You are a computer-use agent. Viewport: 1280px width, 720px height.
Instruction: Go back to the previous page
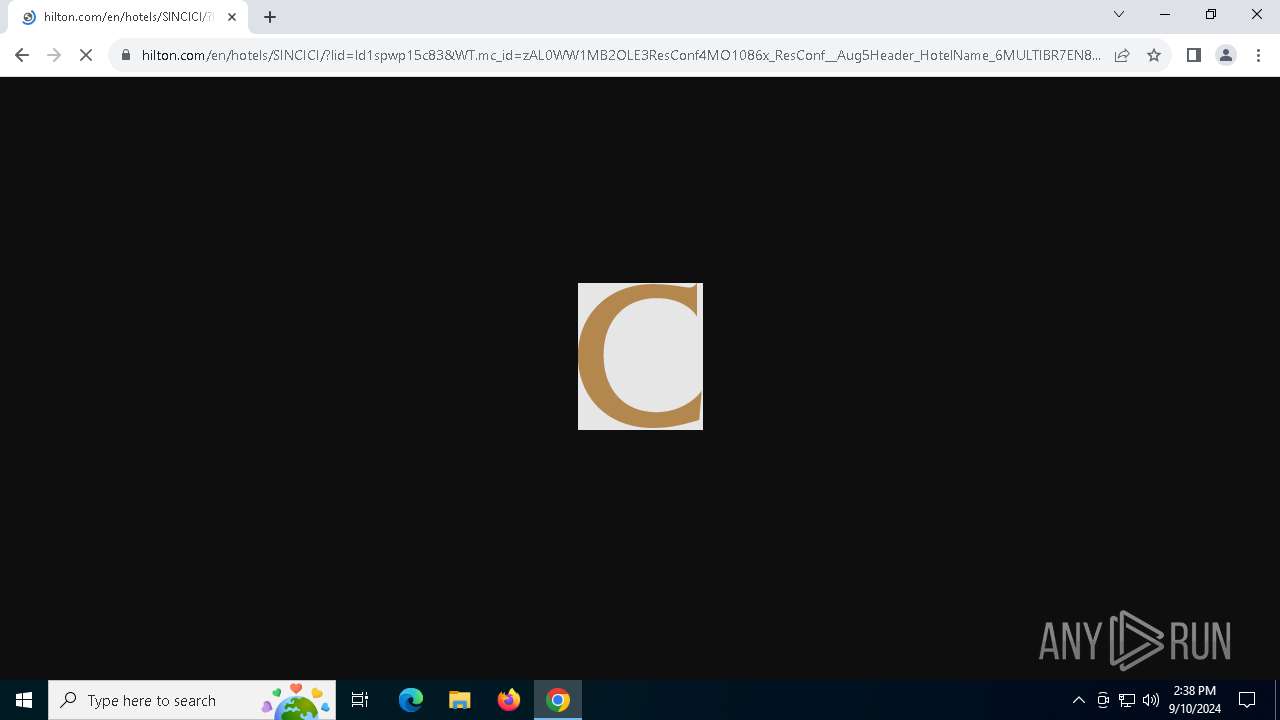[22, 55]
